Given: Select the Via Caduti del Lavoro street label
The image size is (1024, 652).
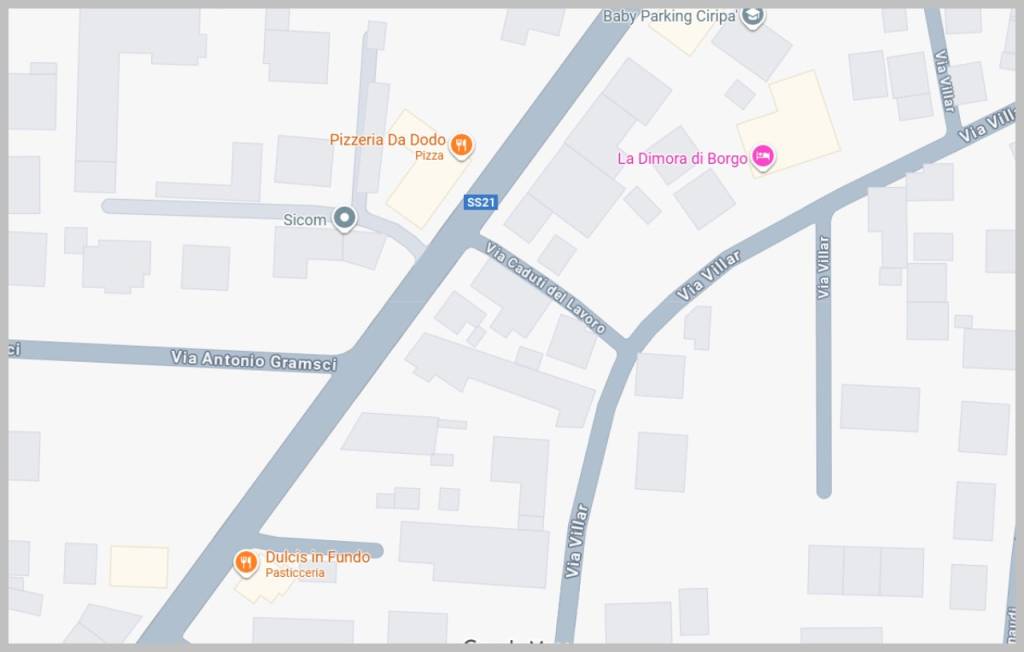Looking at the screenshot, I should click(x=545, y=287).
